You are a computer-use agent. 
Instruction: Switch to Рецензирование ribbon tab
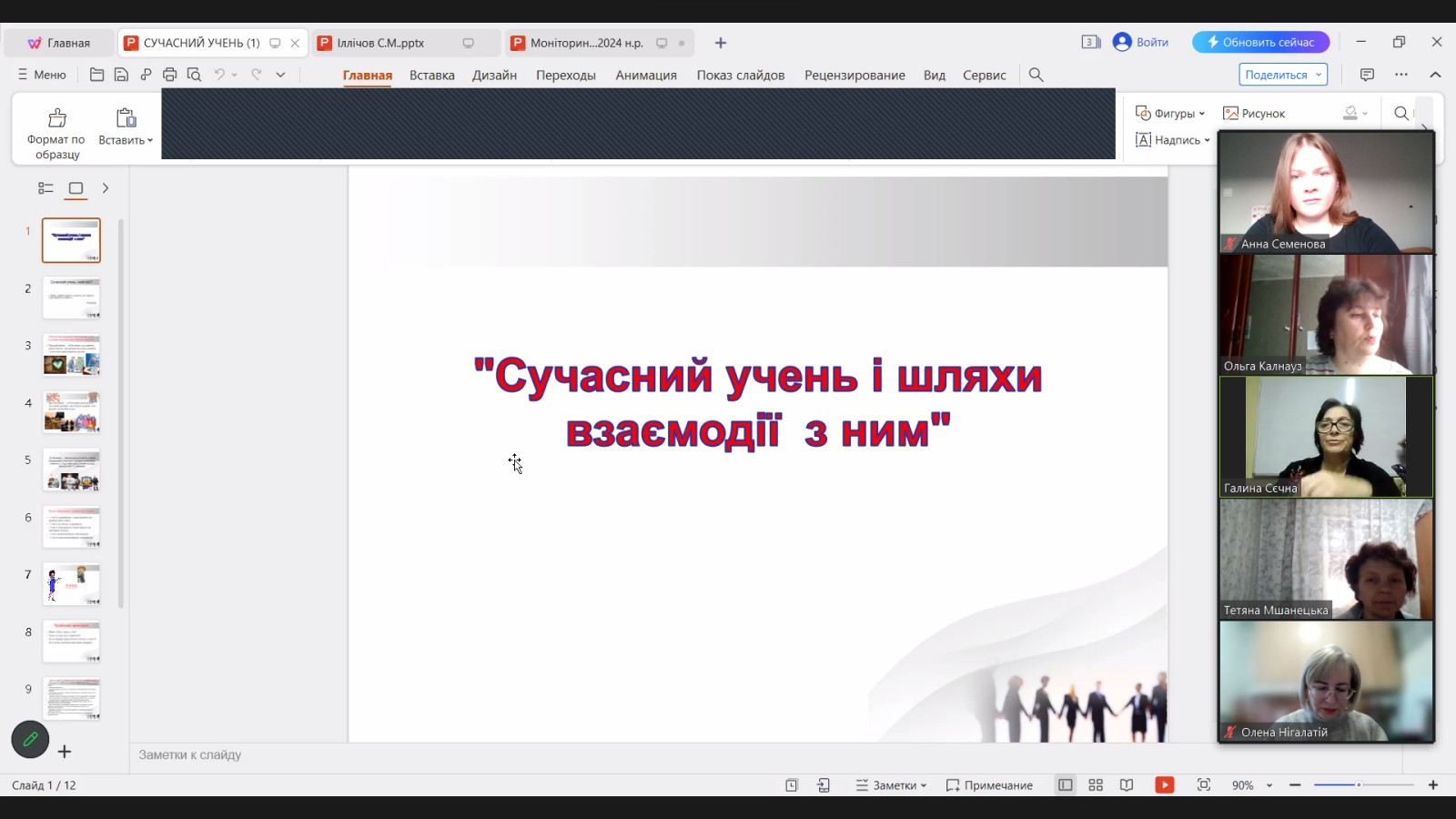pos(854,75)
